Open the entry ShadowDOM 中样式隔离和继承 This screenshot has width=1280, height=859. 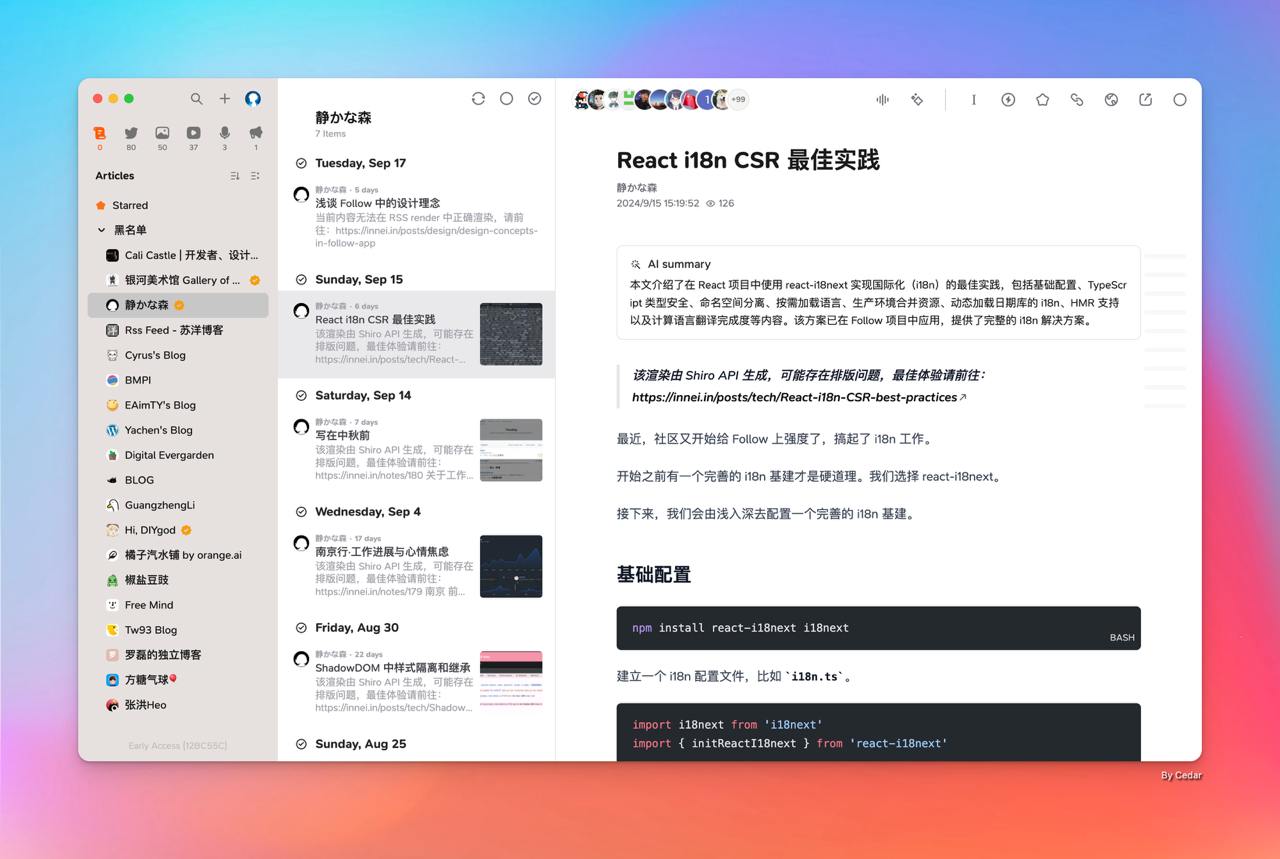(x=416, y=682)
